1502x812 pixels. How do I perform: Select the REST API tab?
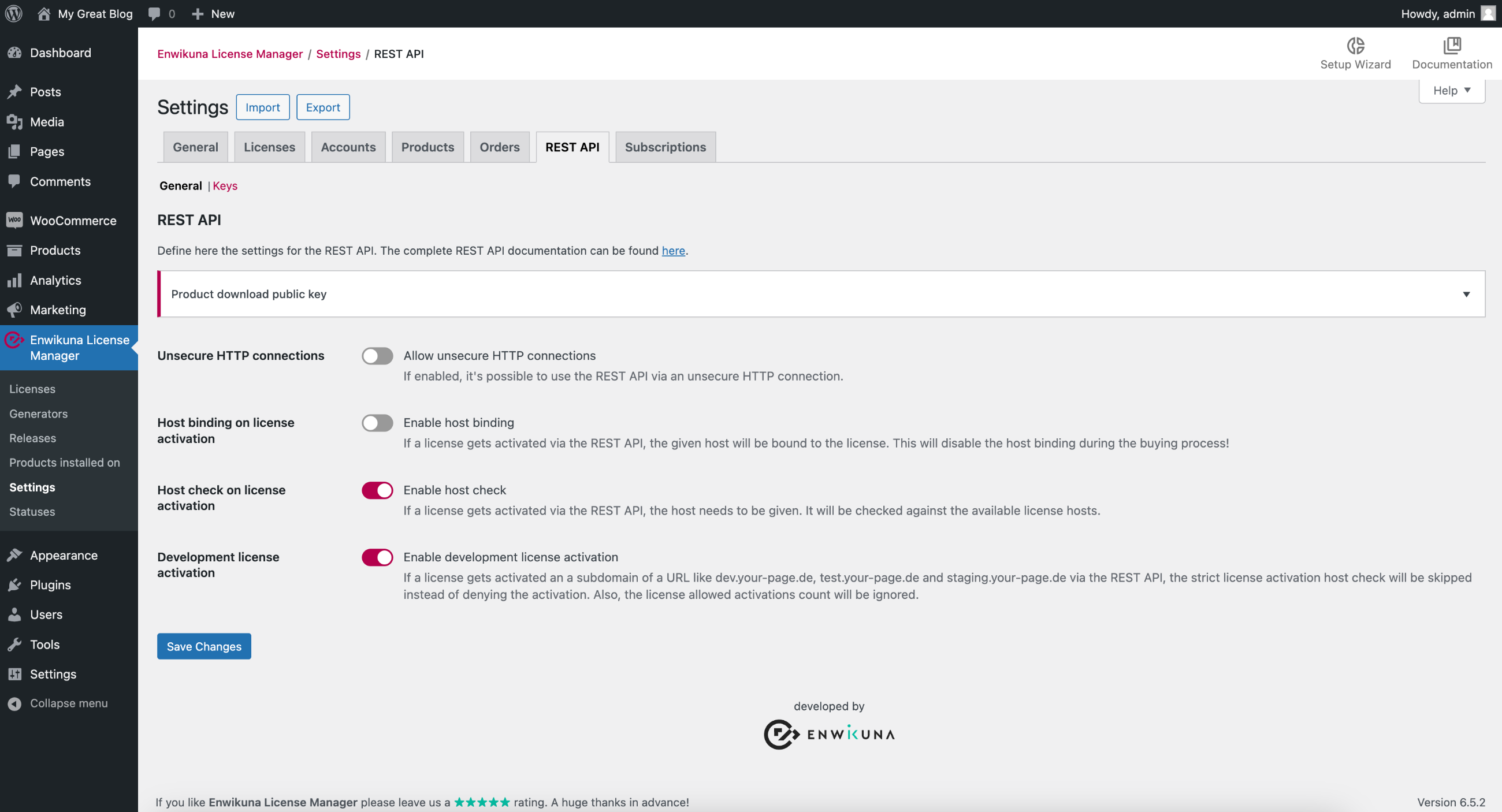[572, 147]
